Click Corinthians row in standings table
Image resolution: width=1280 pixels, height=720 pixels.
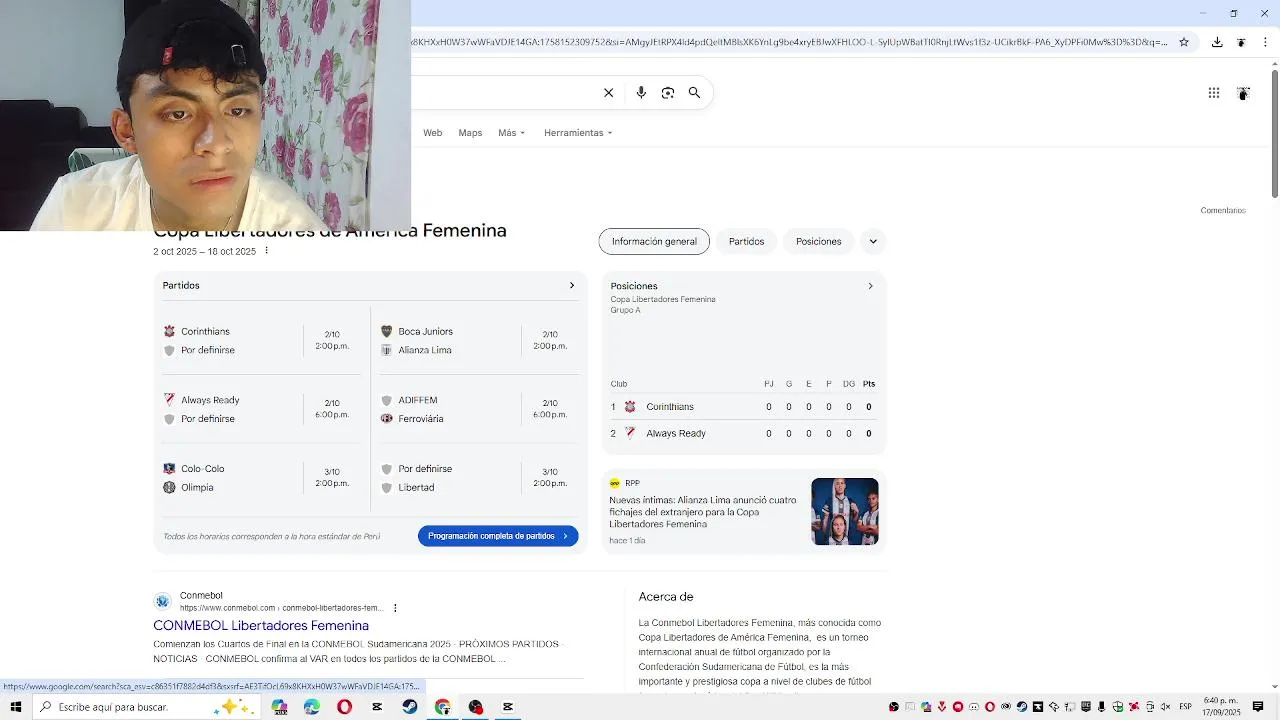(743, 407)
